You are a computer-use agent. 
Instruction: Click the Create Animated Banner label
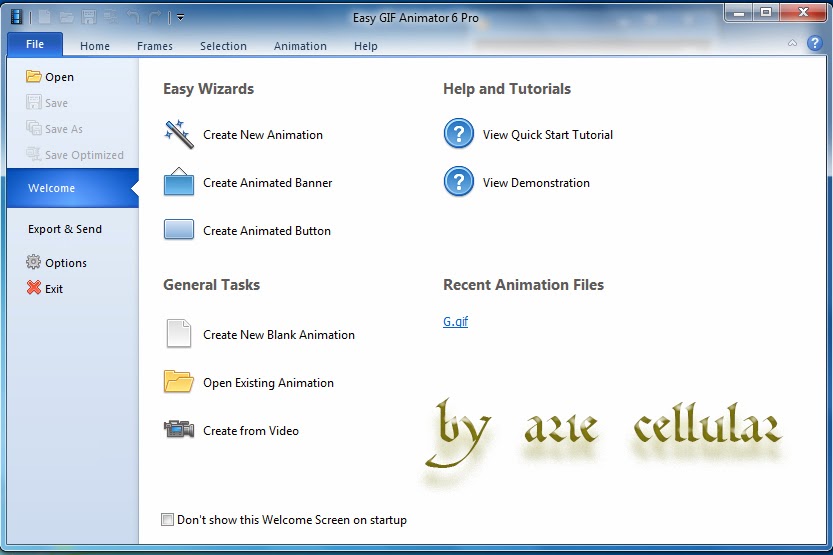tap(268, 183)
